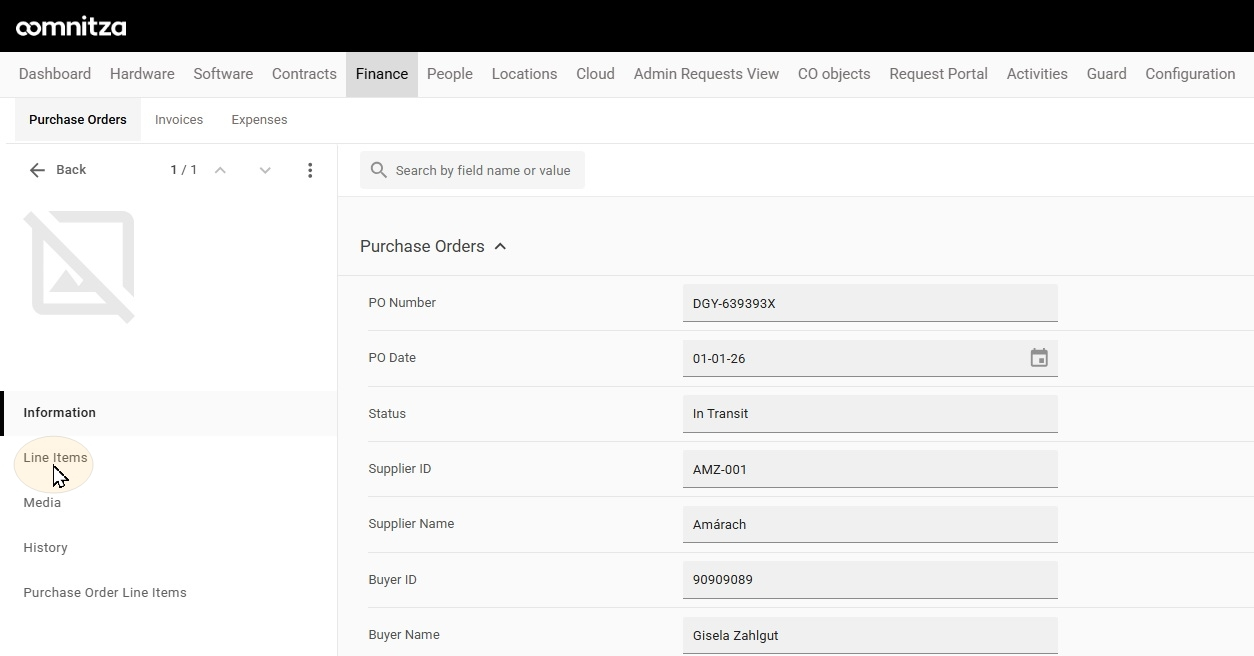Collapse the Purchase Orders section
1254x656 pixels.
coord(500,246)
